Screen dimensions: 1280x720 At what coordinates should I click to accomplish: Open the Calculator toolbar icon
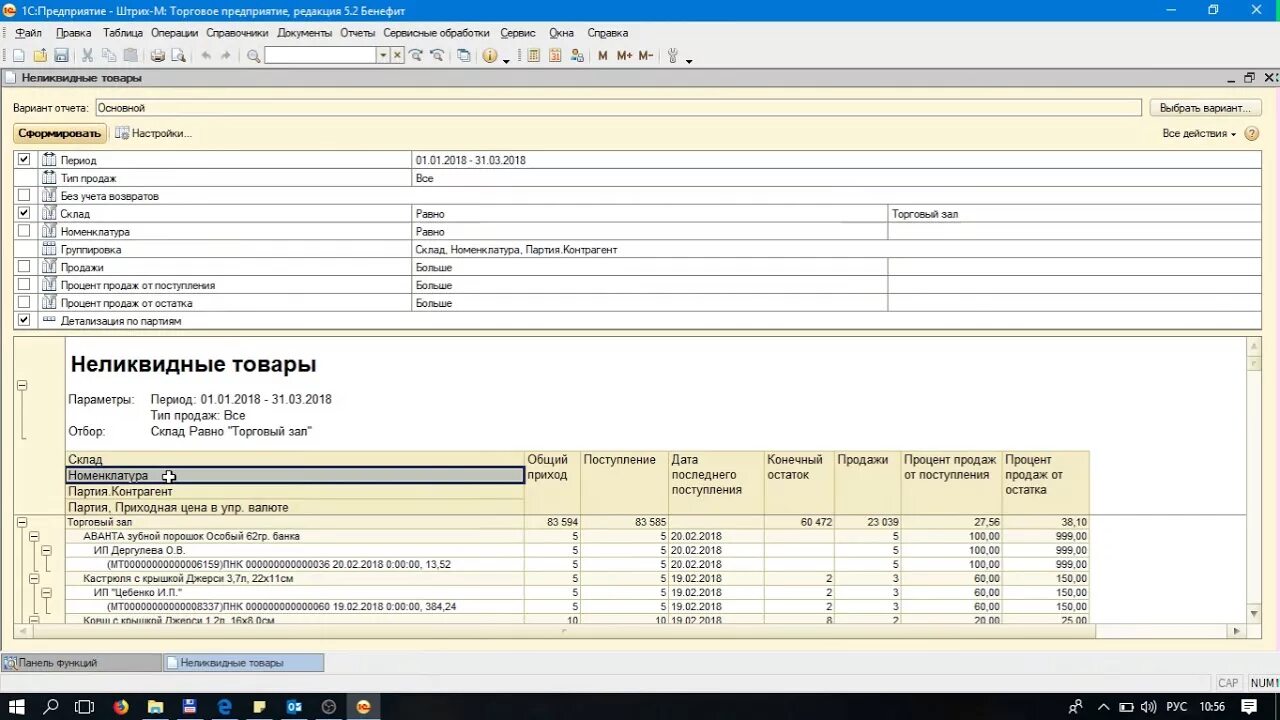[534, 56]
